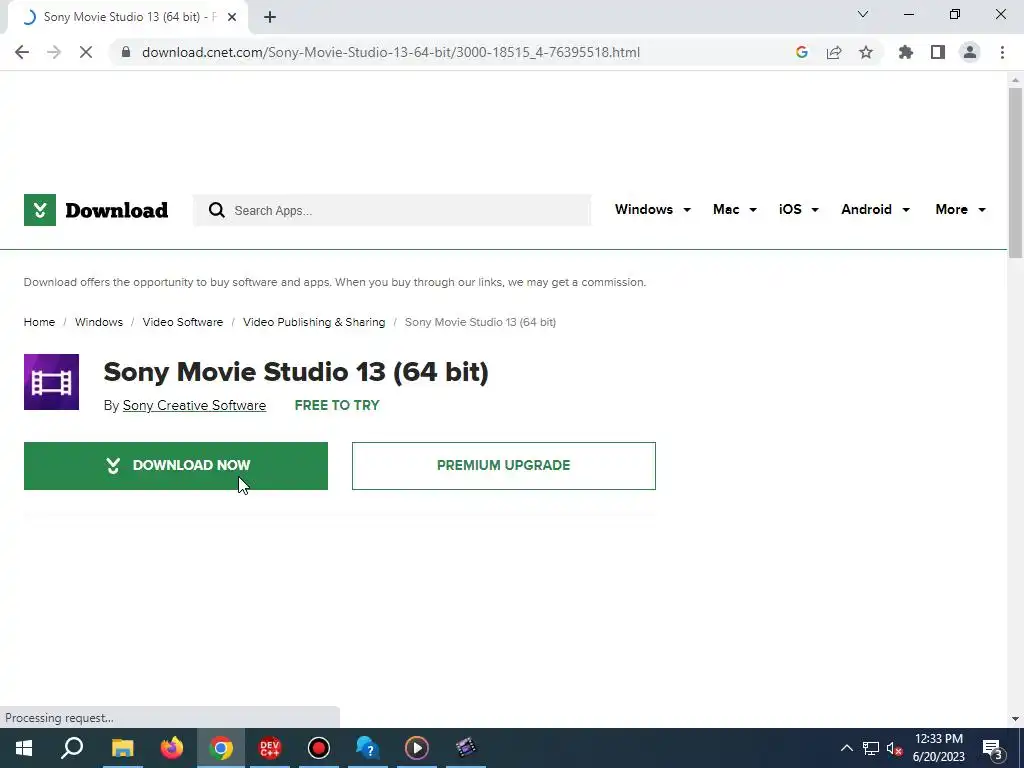Close the Sony Movie Studio tab

(232, 17)
